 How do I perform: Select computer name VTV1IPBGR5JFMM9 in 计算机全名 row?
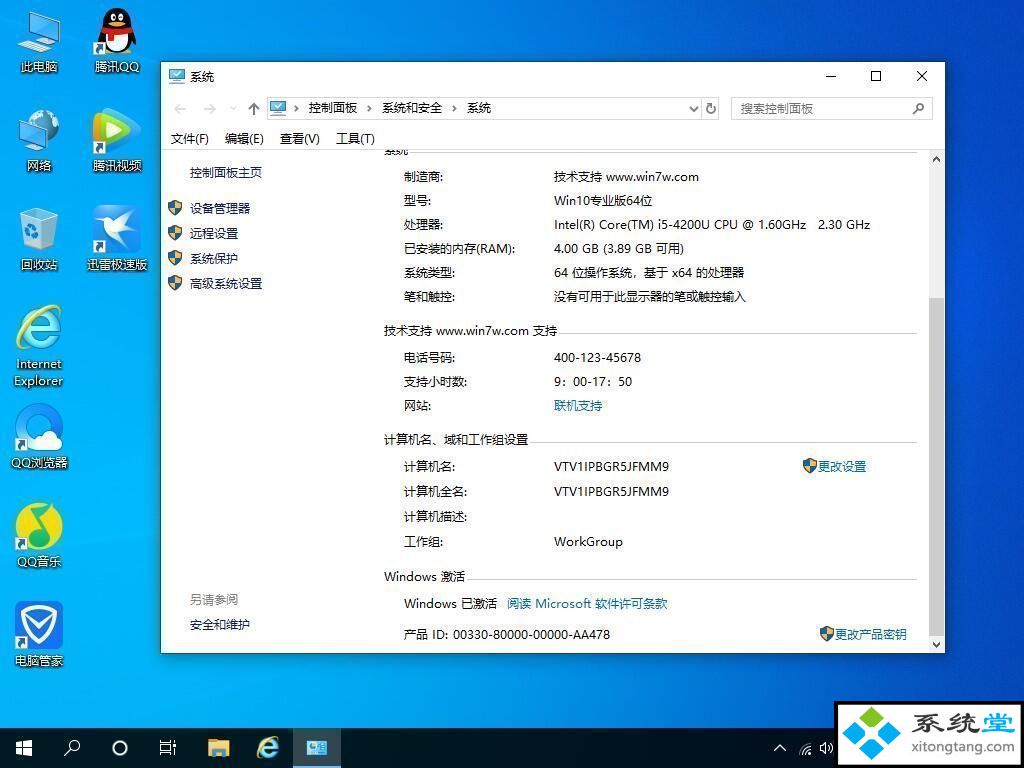coord(611,491)
